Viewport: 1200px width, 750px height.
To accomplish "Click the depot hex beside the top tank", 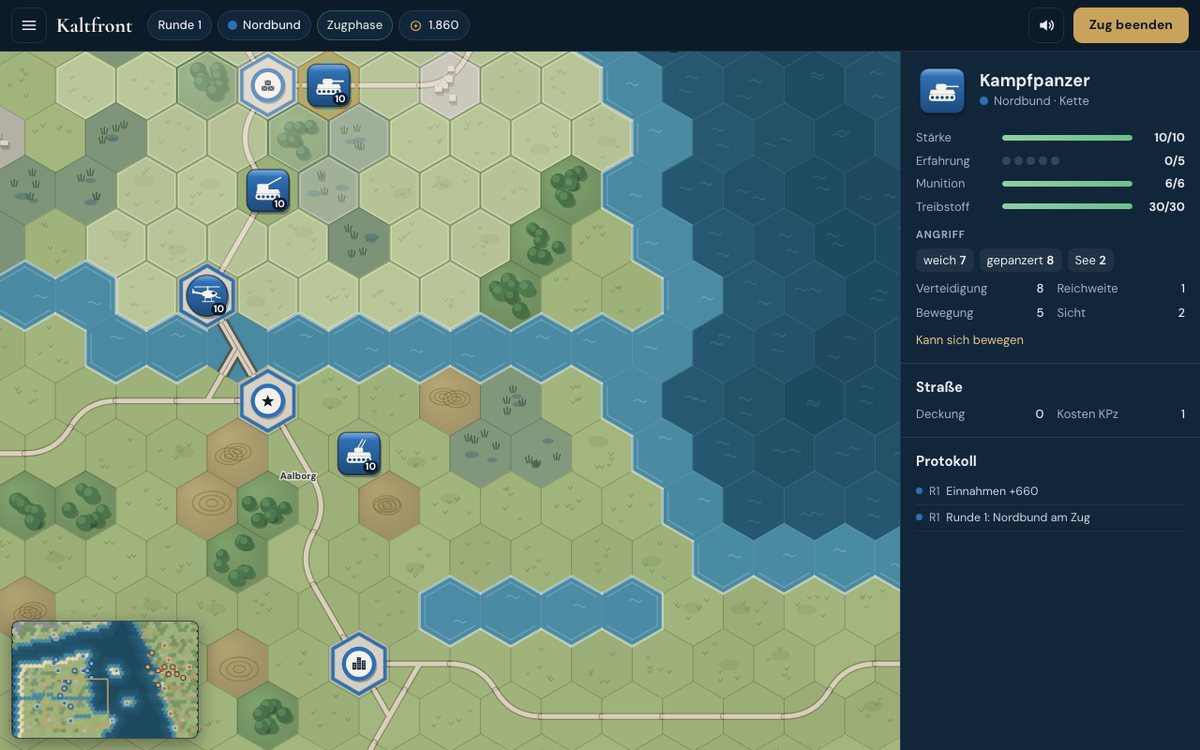I will tap(268, 85).
